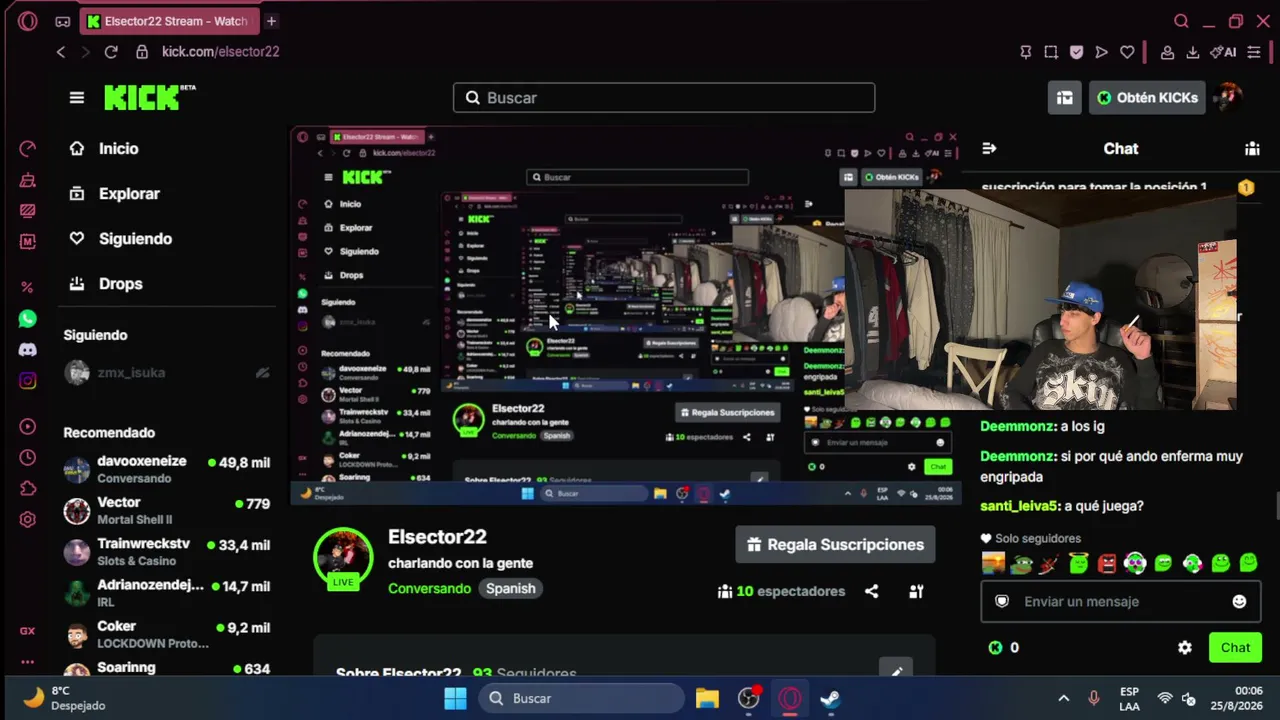Click the Obtén KICKs button
The image size is (1280, 720).
pyautogui.click(x=1147, y=98)
